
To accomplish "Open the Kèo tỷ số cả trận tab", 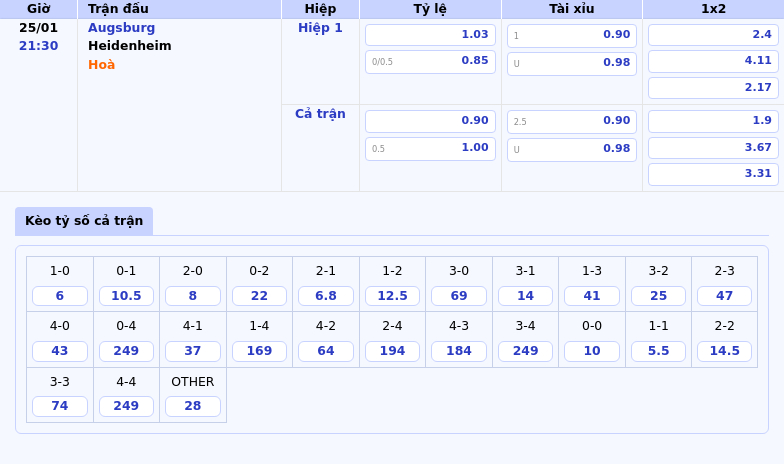I will pyautogui.click(x=84, y=221).
